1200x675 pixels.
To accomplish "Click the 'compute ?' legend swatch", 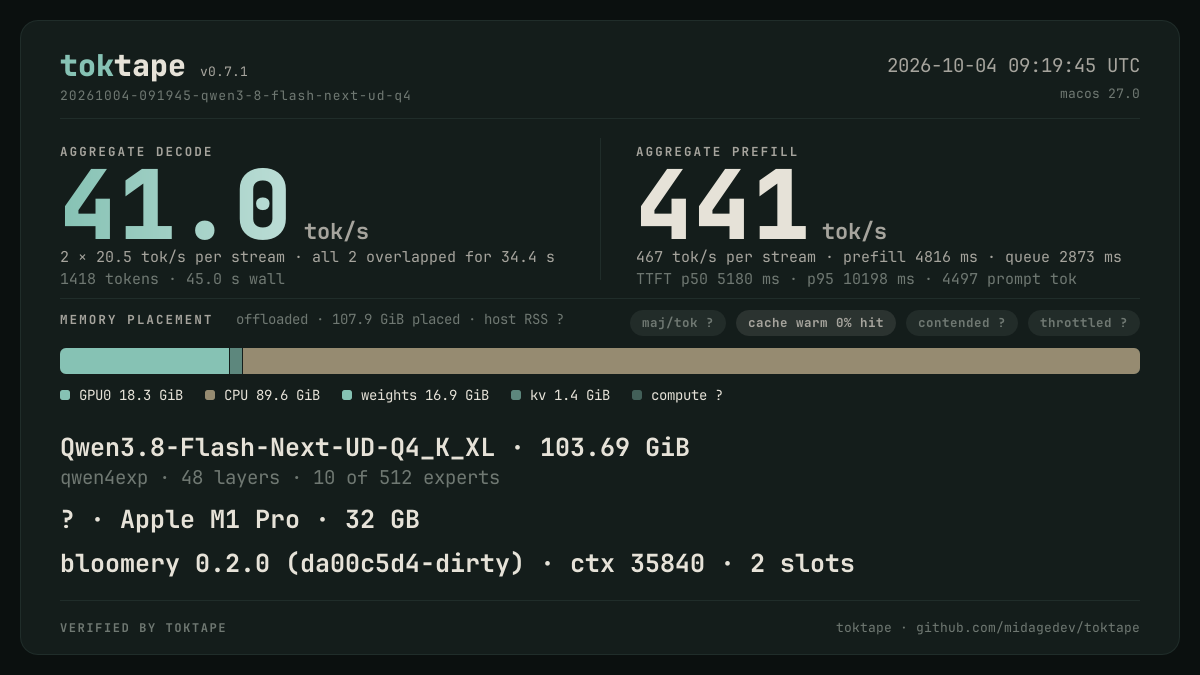I will (637, 395).
